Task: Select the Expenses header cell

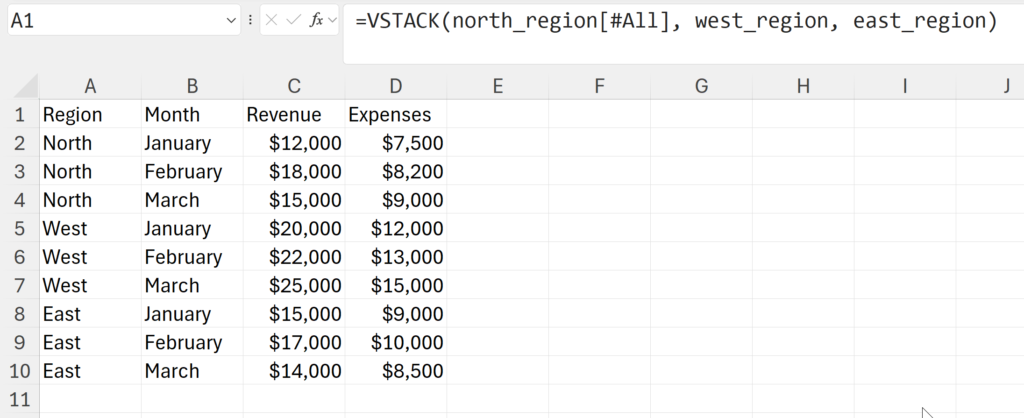Action: (x=396, y=114)
